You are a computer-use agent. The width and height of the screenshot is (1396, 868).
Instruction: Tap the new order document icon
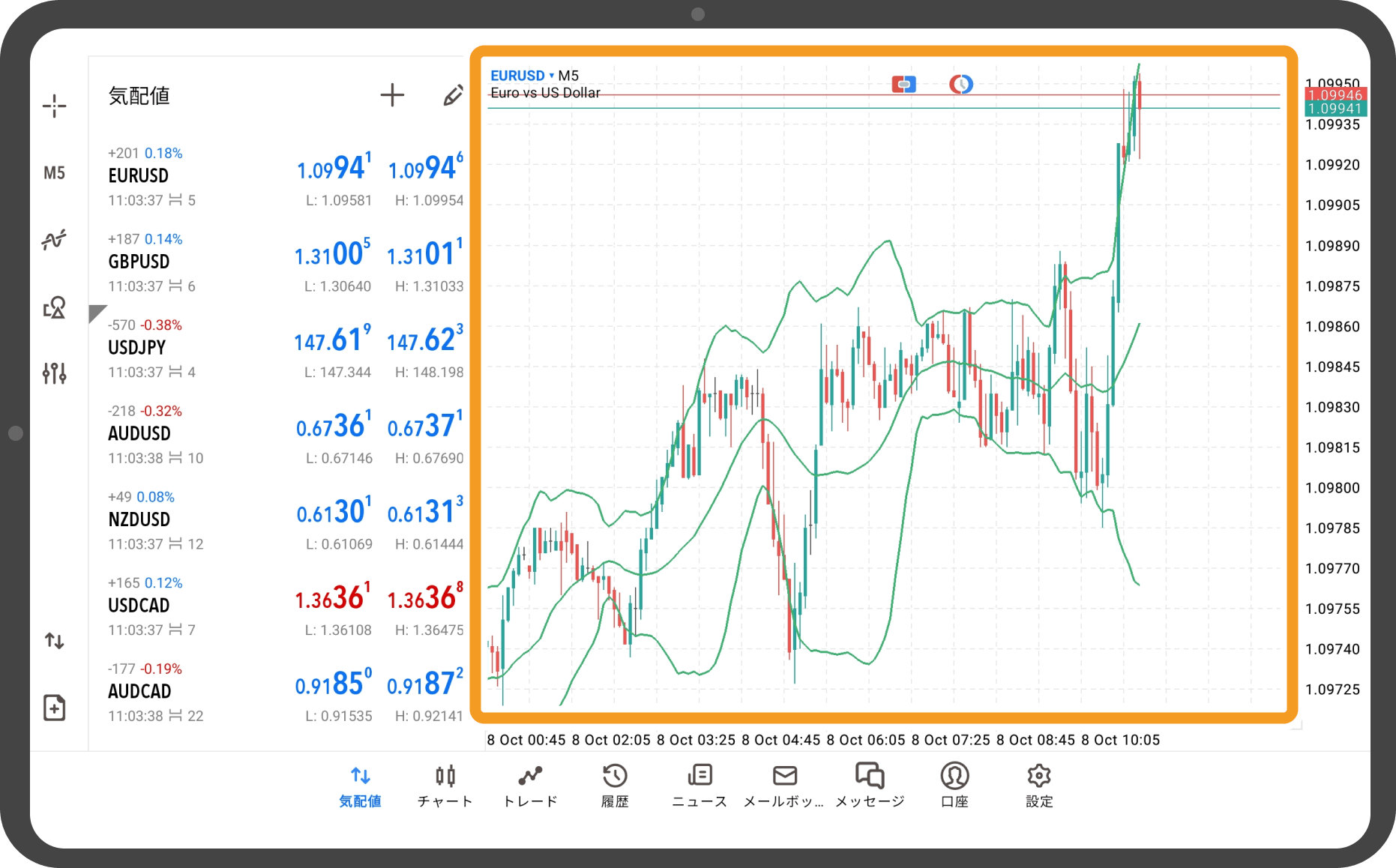point(54,708)
